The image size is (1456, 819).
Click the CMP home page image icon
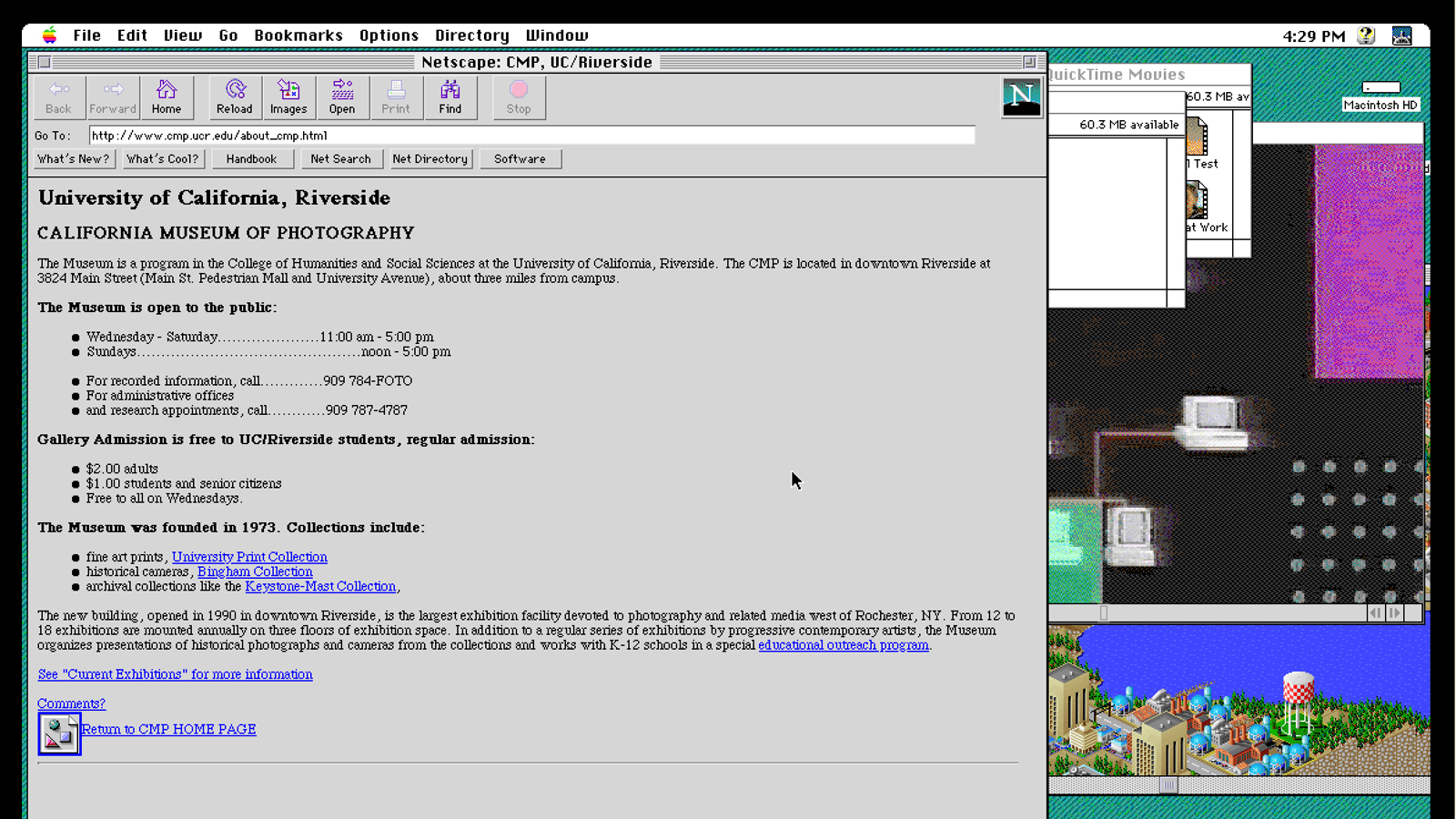click(59, 733)
